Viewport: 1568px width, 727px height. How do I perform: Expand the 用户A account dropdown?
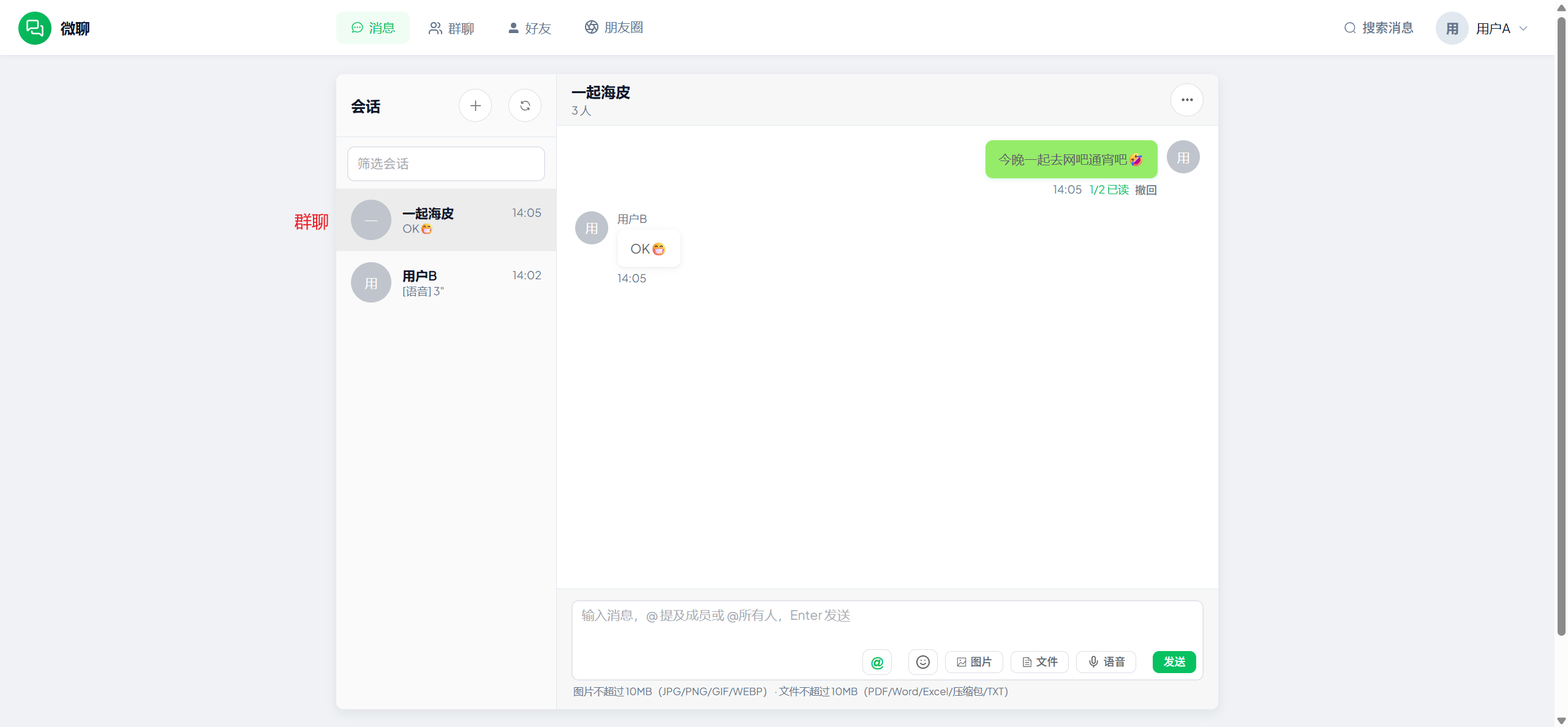[x=1523, y=28]
